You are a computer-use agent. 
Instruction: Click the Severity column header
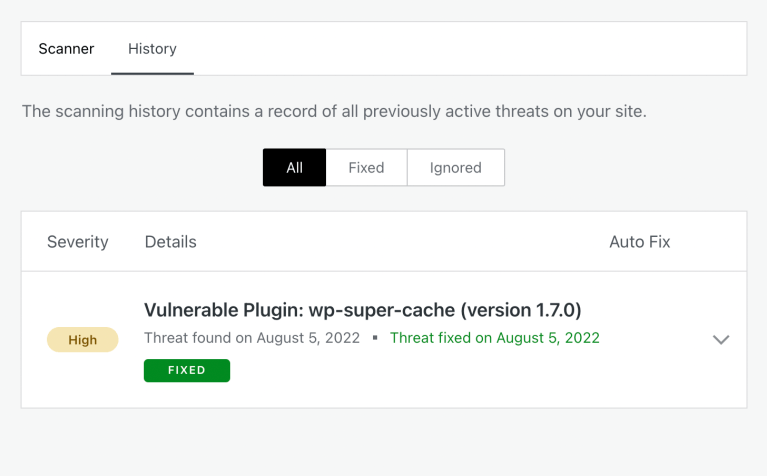tap(77, 242)
